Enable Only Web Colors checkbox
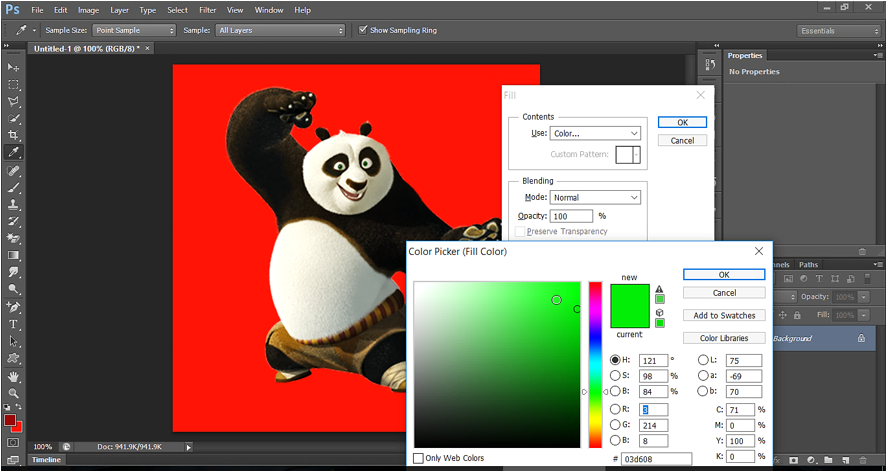887x472 pixels. [x=418, y=458]
